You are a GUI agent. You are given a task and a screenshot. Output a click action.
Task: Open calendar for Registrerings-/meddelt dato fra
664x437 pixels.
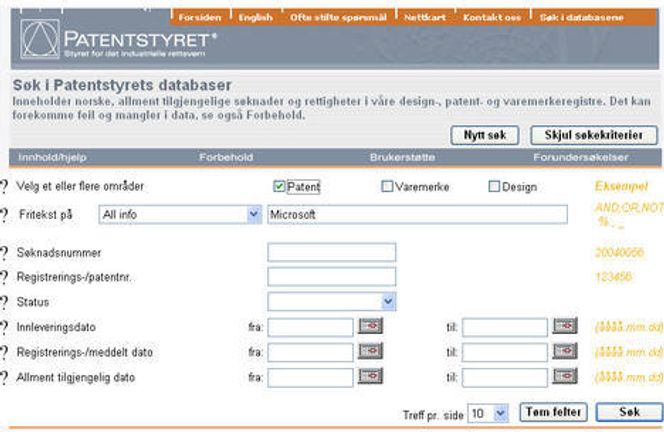tap(371, 351)
